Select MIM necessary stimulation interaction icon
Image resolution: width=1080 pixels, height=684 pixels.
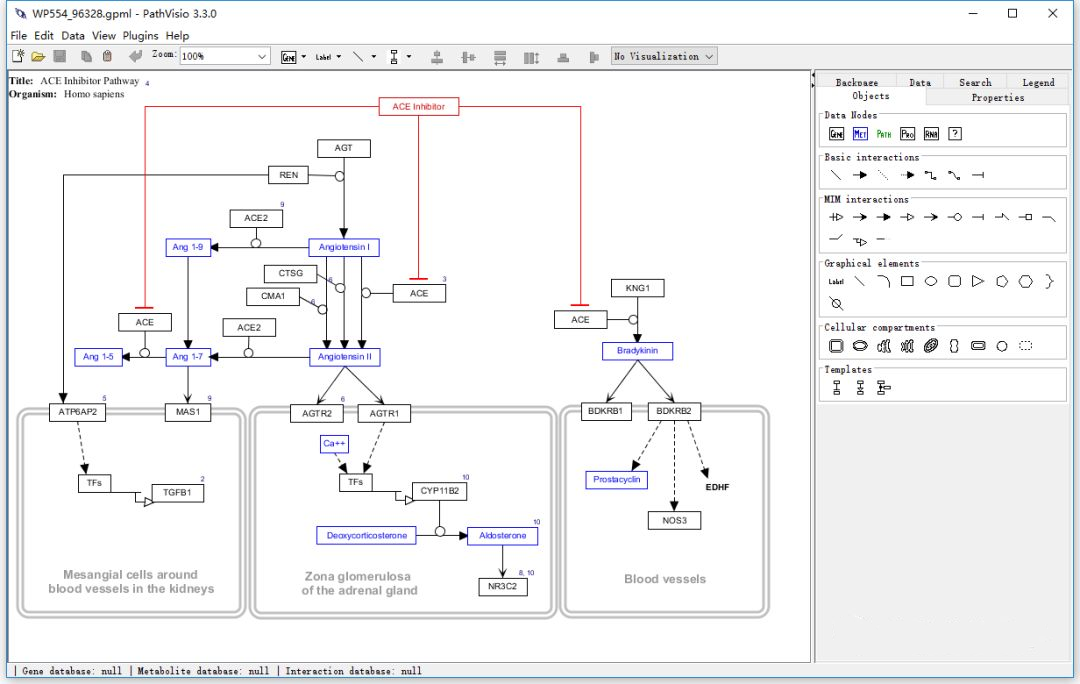point(836,217)
